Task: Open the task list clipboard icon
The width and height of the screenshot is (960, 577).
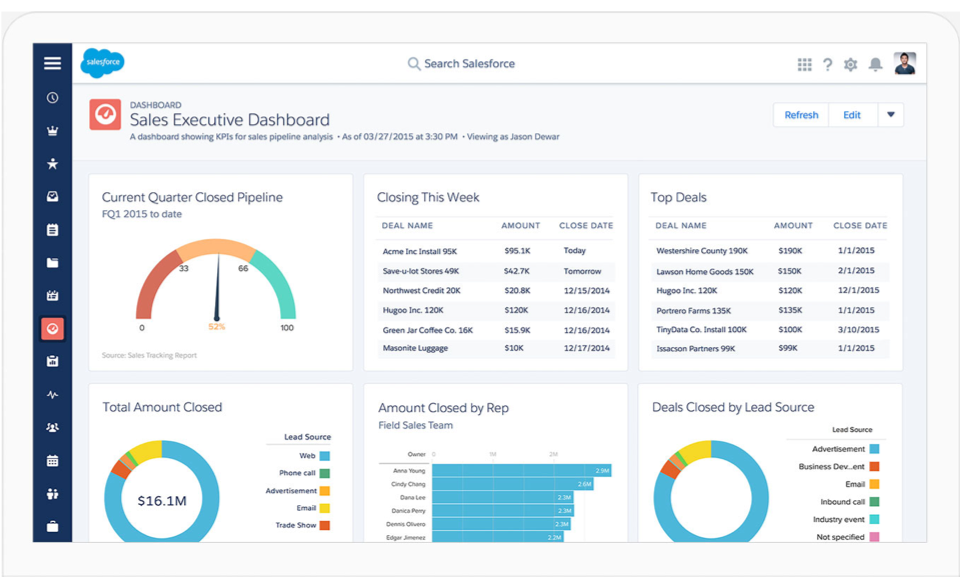Action: pos(53,230)
